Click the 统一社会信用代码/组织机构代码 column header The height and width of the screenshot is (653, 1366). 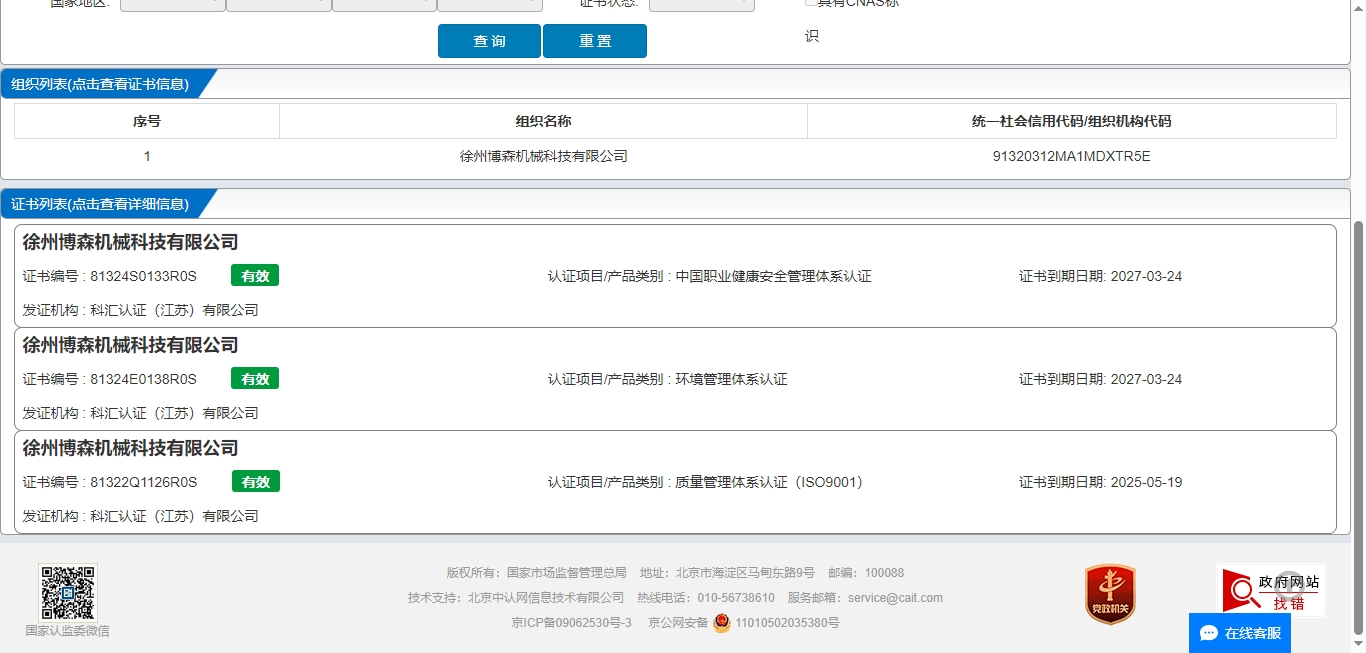coord(1071,121)
